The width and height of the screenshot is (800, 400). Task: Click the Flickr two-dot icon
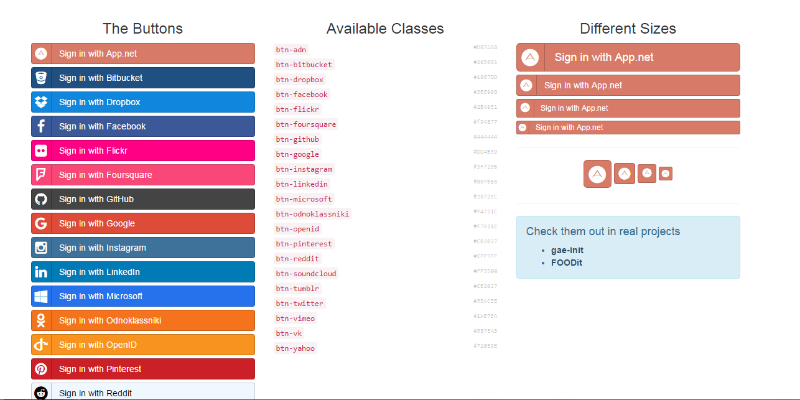point(41,151)
